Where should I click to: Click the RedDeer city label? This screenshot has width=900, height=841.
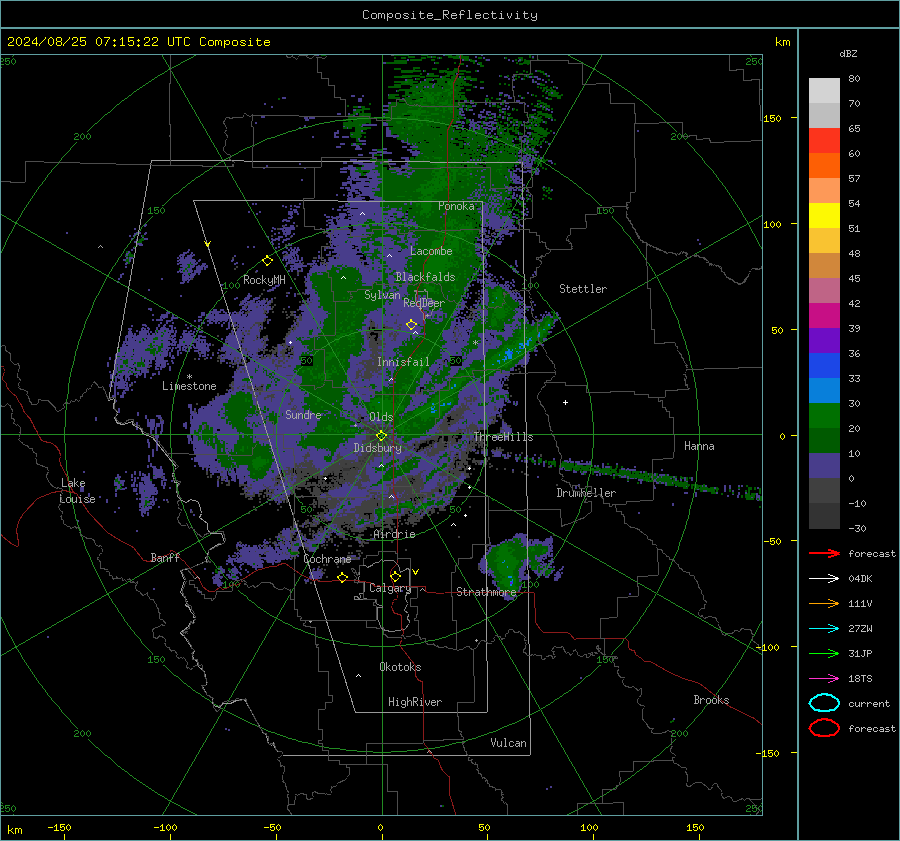424,303
